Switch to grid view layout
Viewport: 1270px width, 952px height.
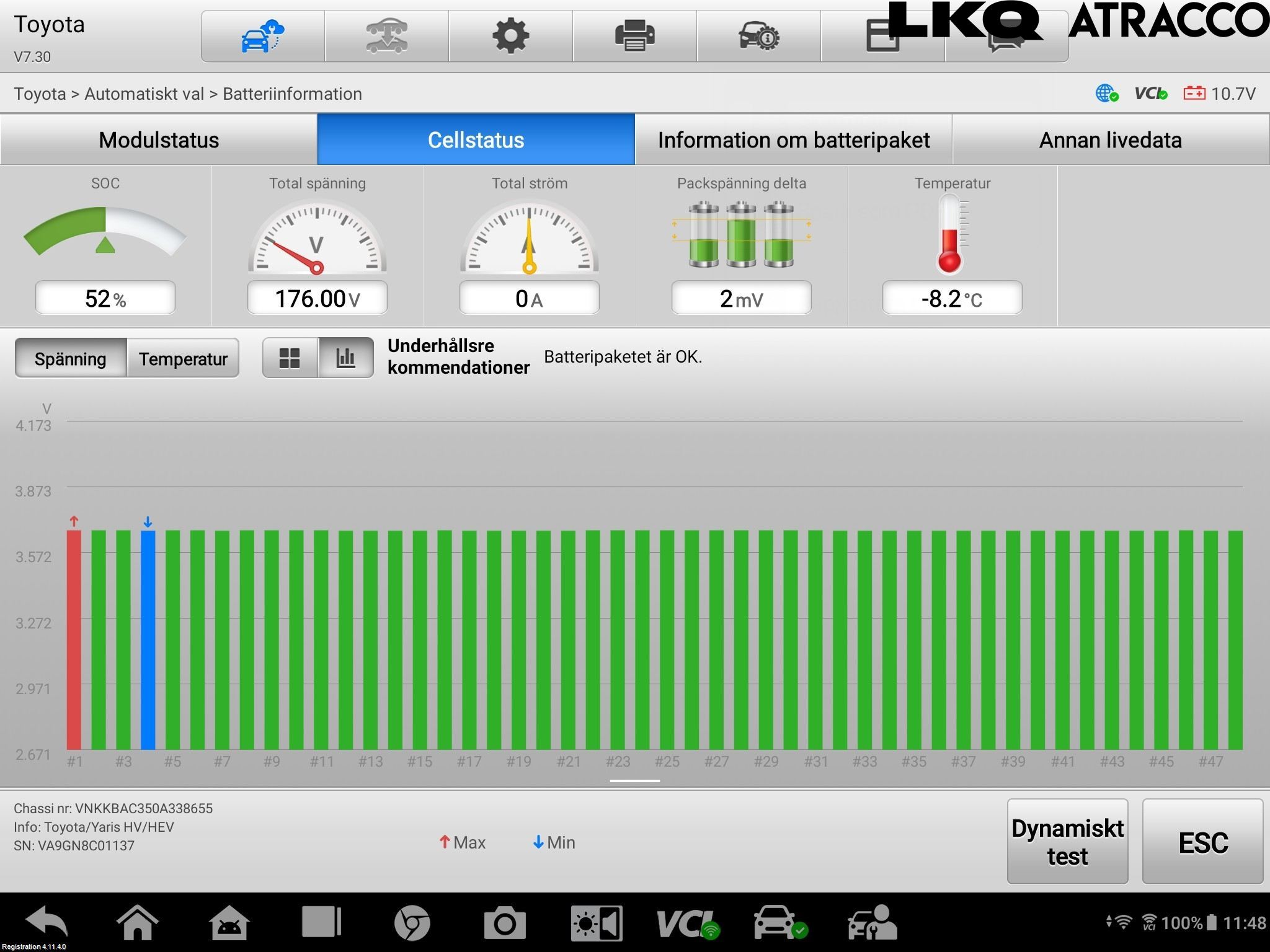pyautogui.click(x=290, y=358)
